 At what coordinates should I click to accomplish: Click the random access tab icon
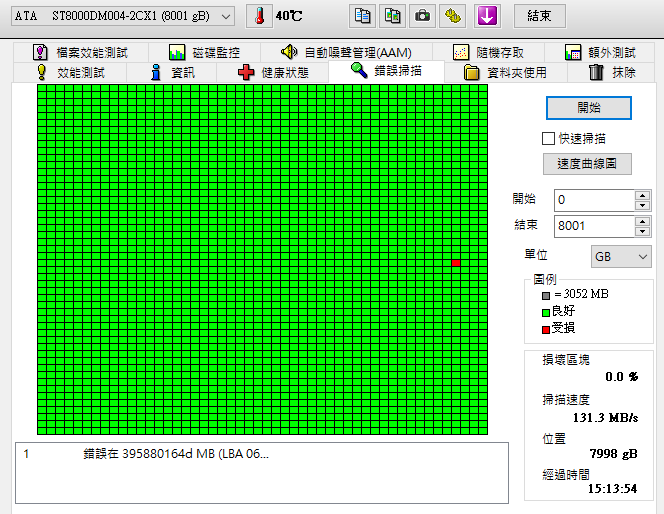[x=461, y=53]
